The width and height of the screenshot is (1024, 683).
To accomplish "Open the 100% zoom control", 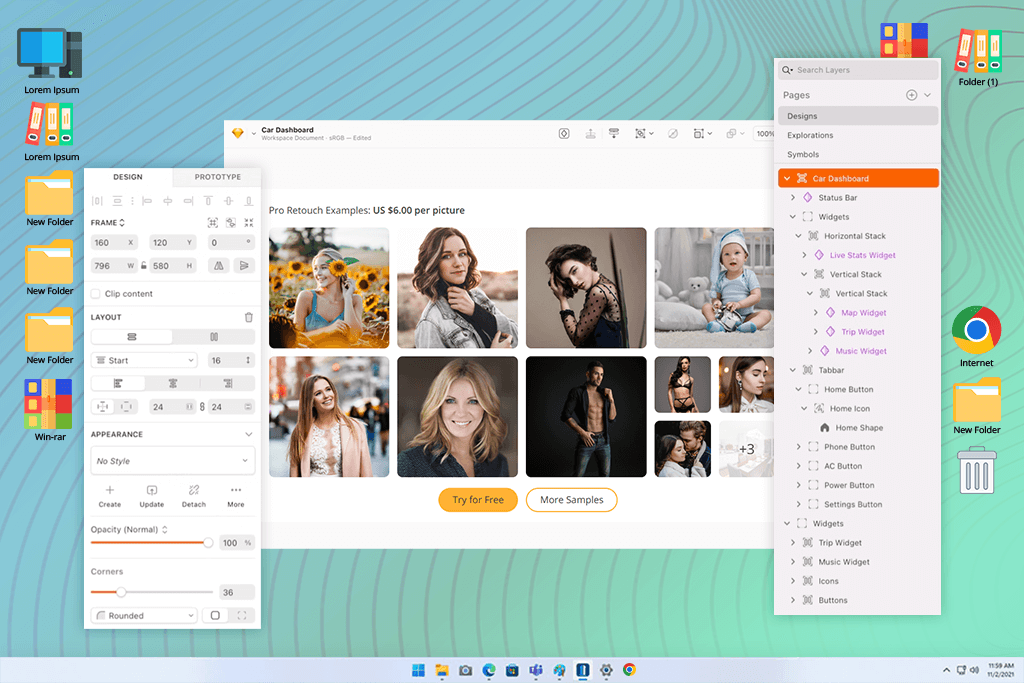I will pyautogui.click(x=764, y=134).
